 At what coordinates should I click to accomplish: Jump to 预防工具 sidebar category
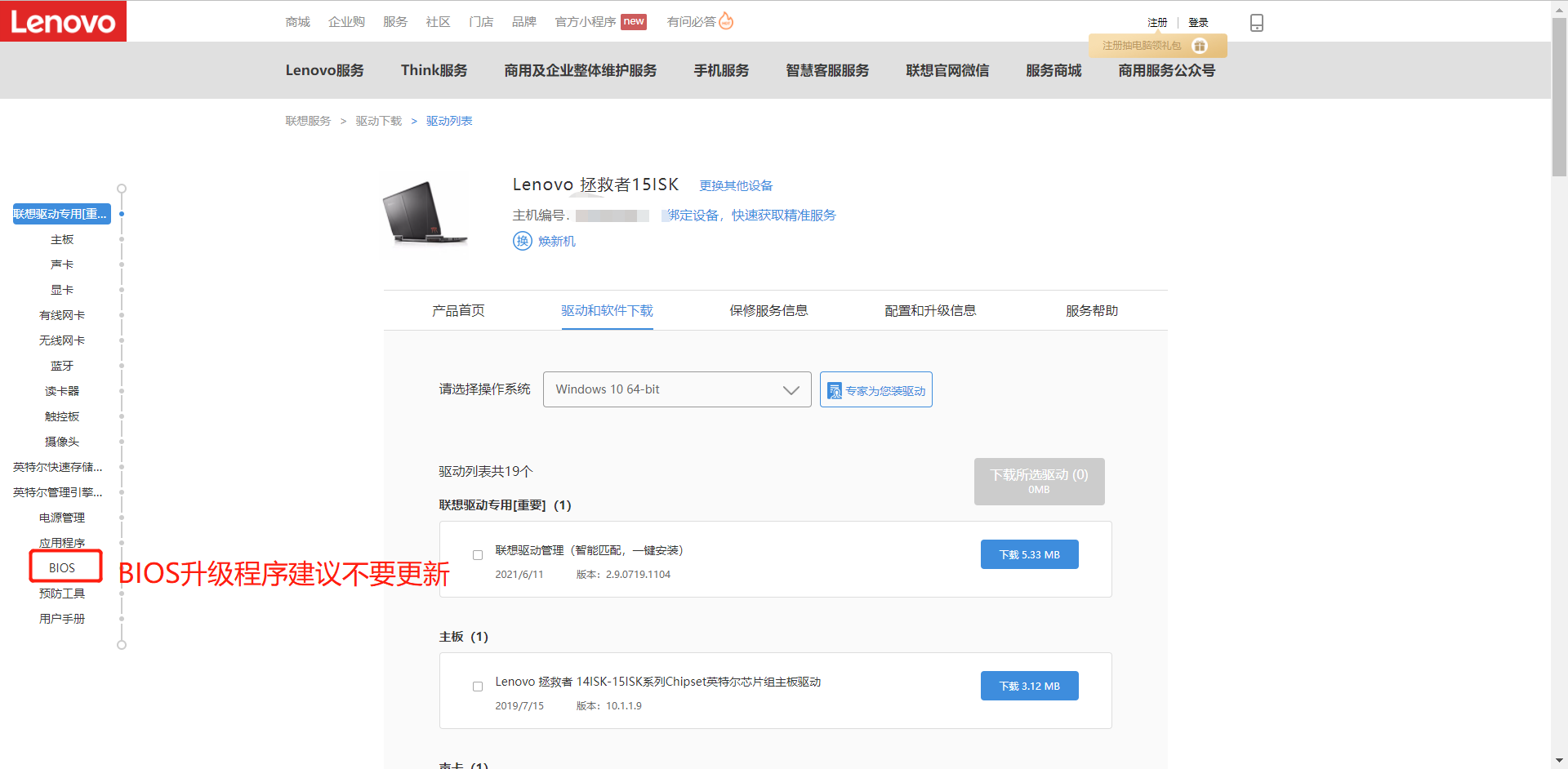click(62, 593)
